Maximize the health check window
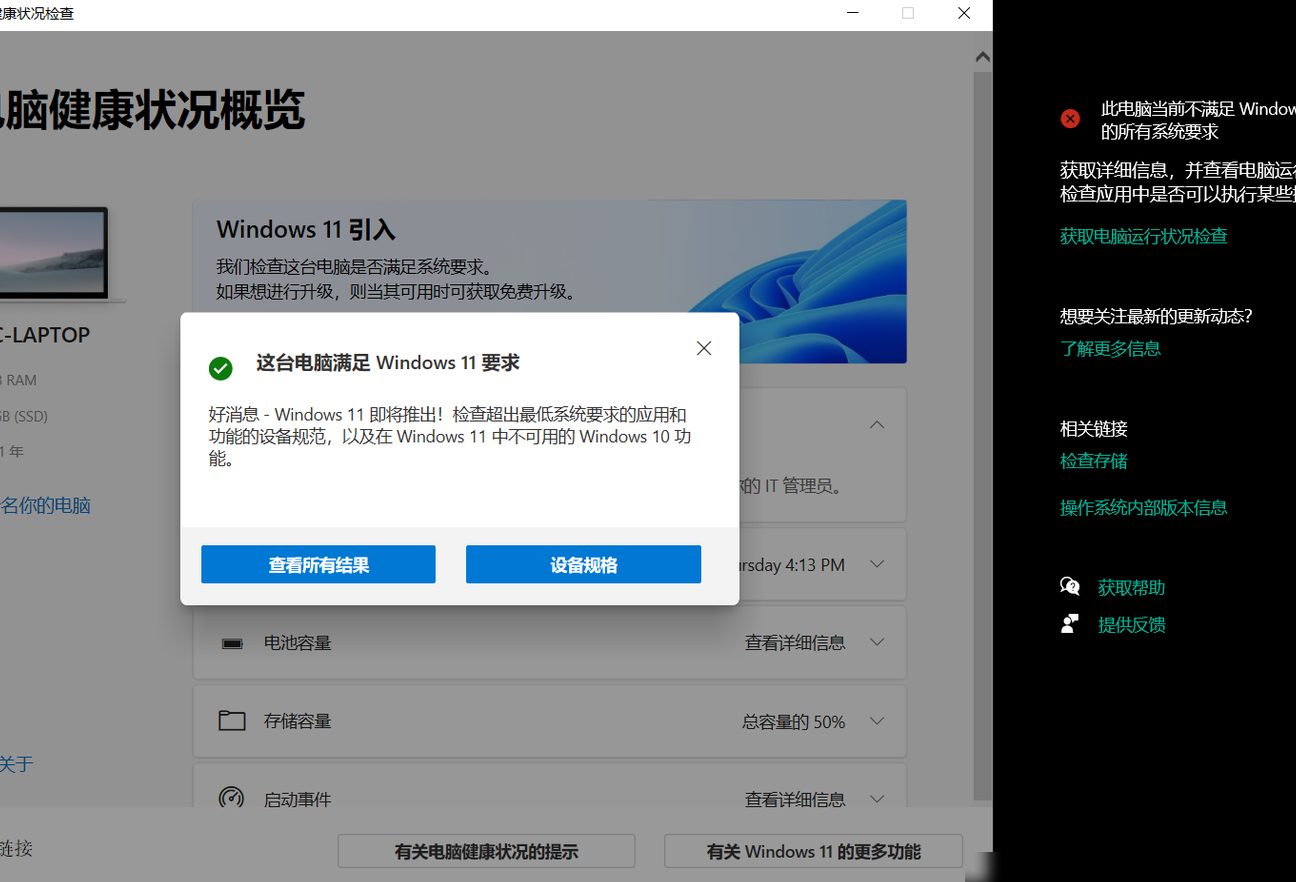1296x882 pixels. 908,13
